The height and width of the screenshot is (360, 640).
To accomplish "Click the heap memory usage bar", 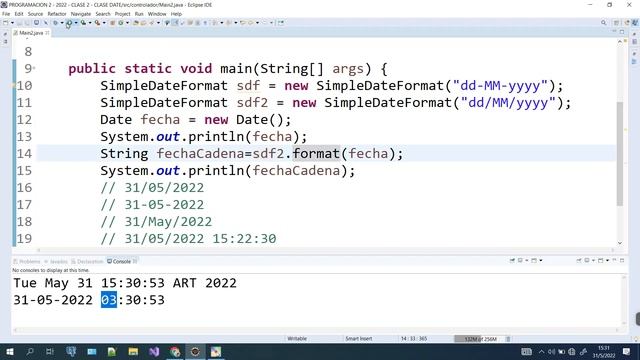I will click(x=480, y=339).
